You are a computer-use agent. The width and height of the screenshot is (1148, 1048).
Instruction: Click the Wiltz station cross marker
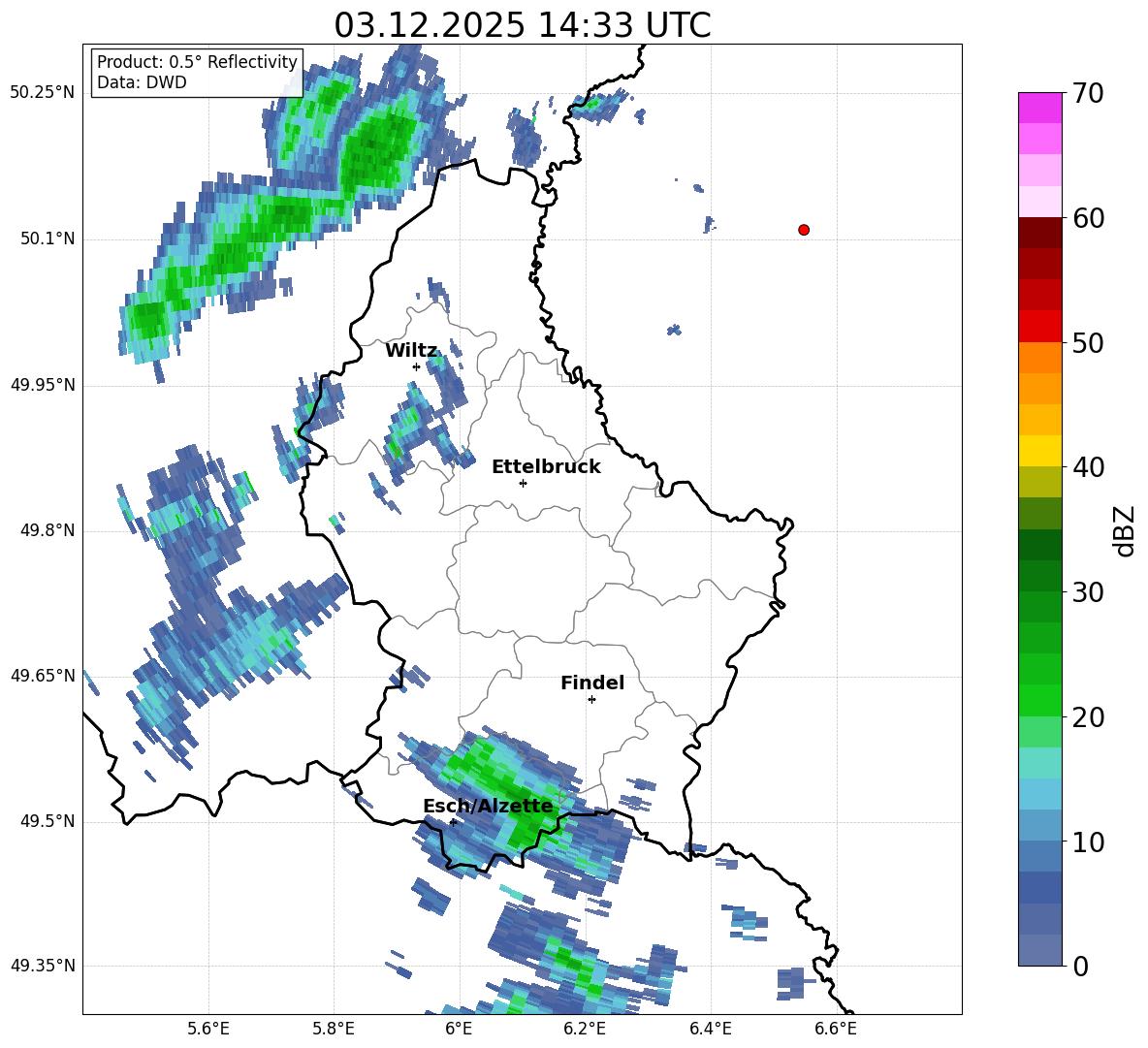pos(416,366)
